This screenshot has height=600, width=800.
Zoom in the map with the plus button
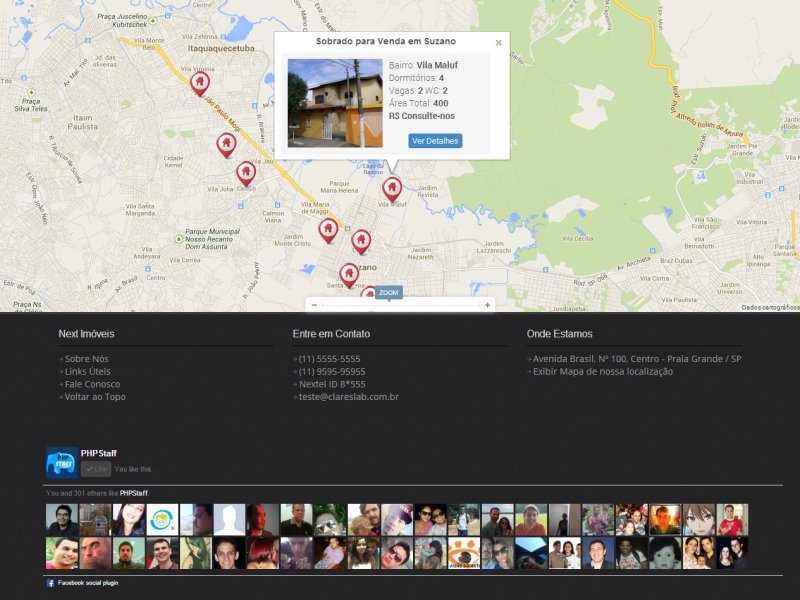[x=488, y=305]
